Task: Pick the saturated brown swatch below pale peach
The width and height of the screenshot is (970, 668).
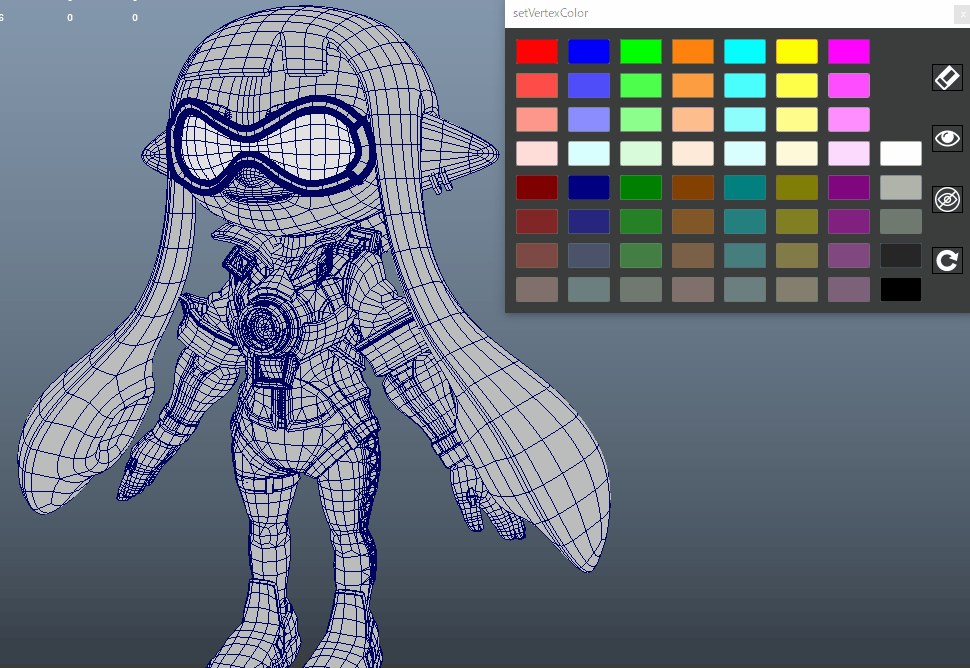Action: click(x=693, y=187)
